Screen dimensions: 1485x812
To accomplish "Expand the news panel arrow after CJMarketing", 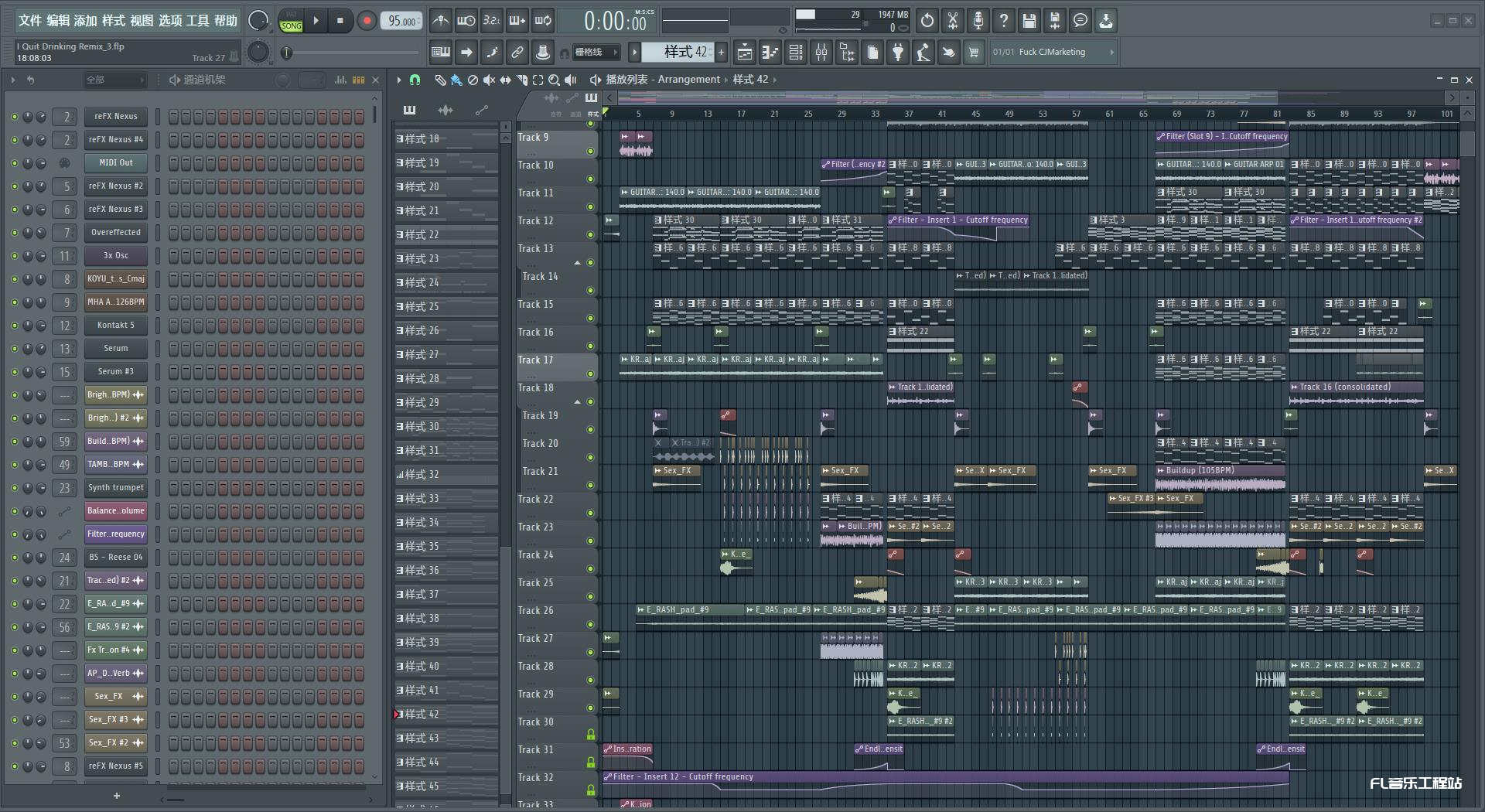I will coord(1111,53).
